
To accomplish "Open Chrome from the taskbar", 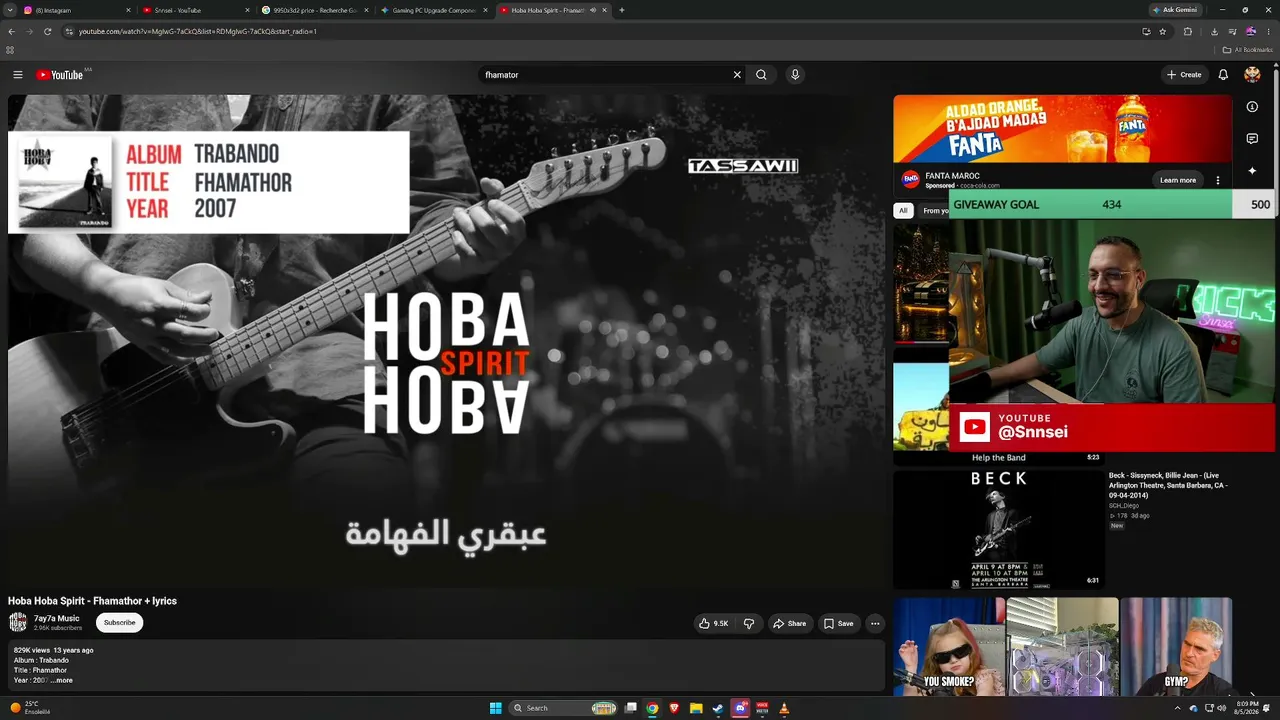I will pos(652,708).
